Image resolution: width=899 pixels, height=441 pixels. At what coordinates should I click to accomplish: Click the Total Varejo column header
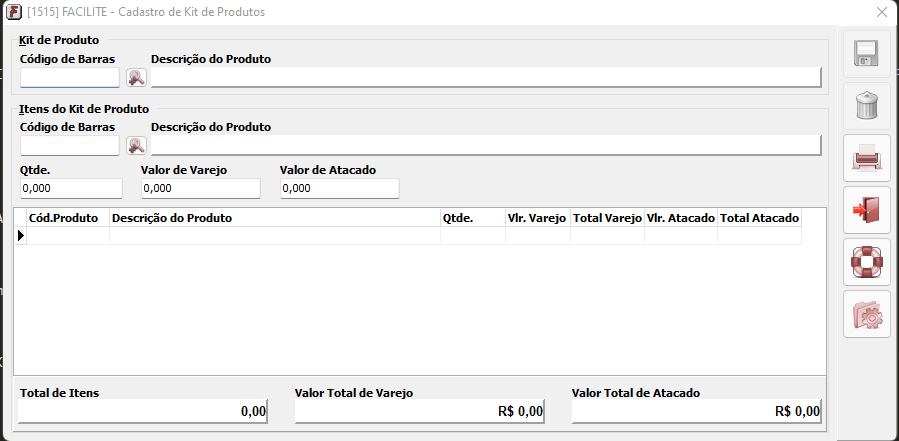(607, 218)
